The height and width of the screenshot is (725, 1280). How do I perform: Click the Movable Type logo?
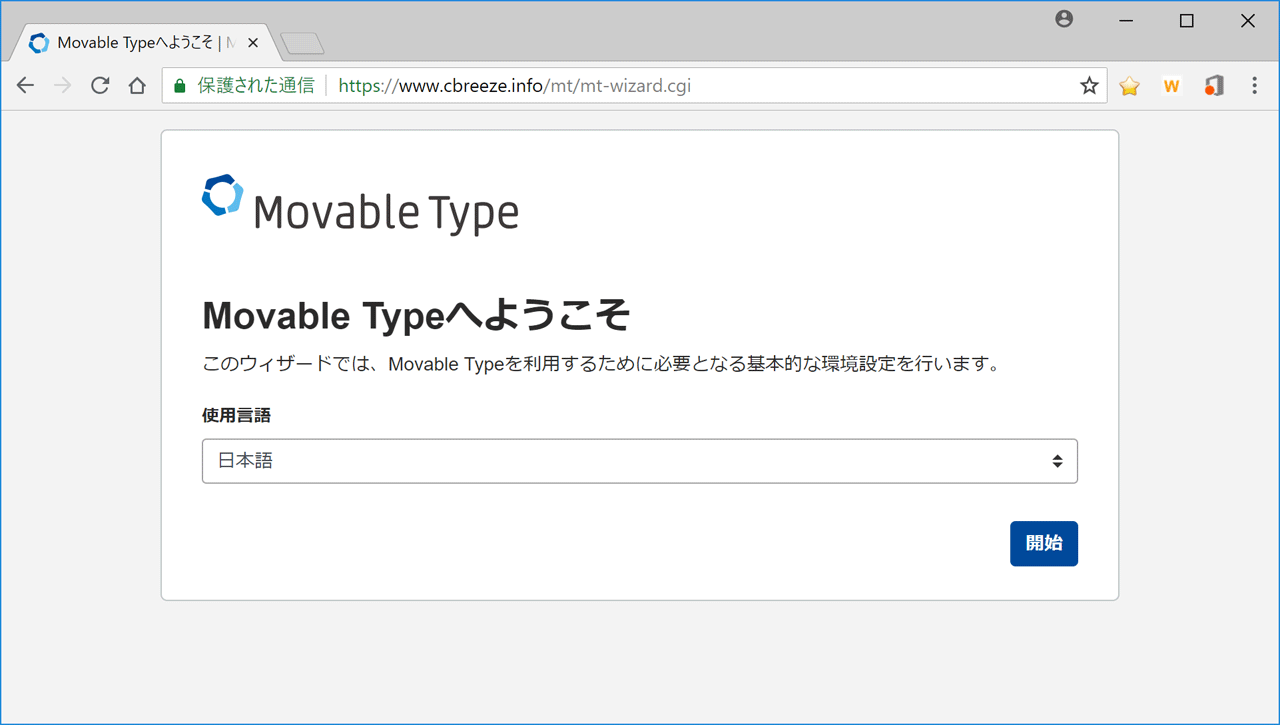(x=360, y=205)
